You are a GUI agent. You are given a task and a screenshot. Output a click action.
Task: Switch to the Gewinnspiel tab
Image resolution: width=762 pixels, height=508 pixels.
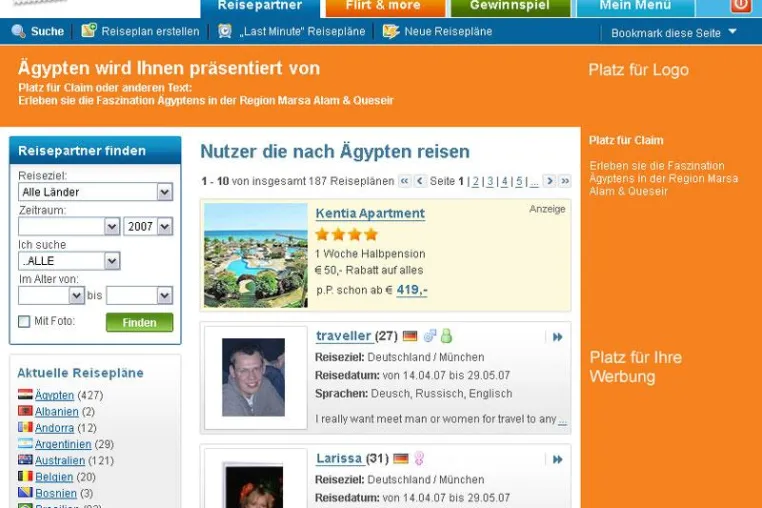coord(510,7)
